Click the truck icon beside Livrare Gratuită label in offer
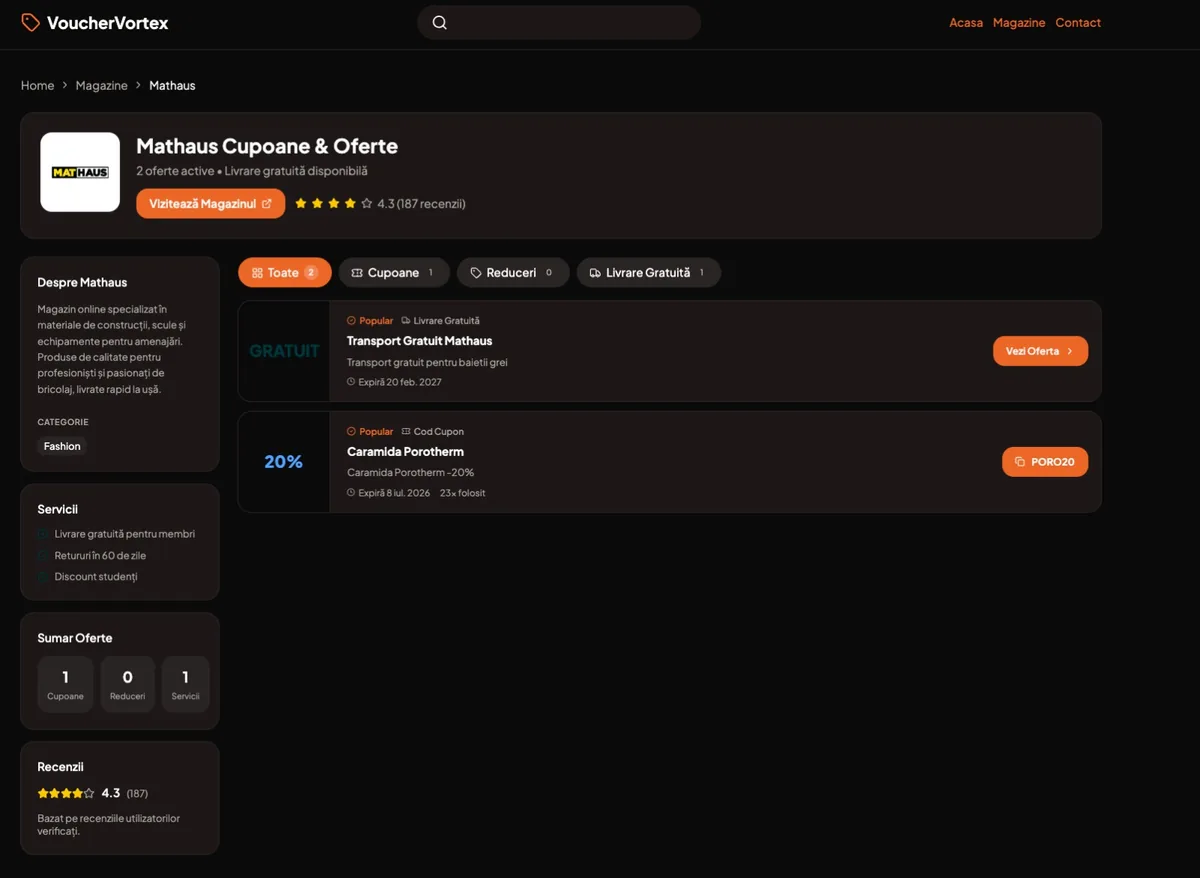The width and height of the screenshot is (1200, 878). tap(406, 321)
